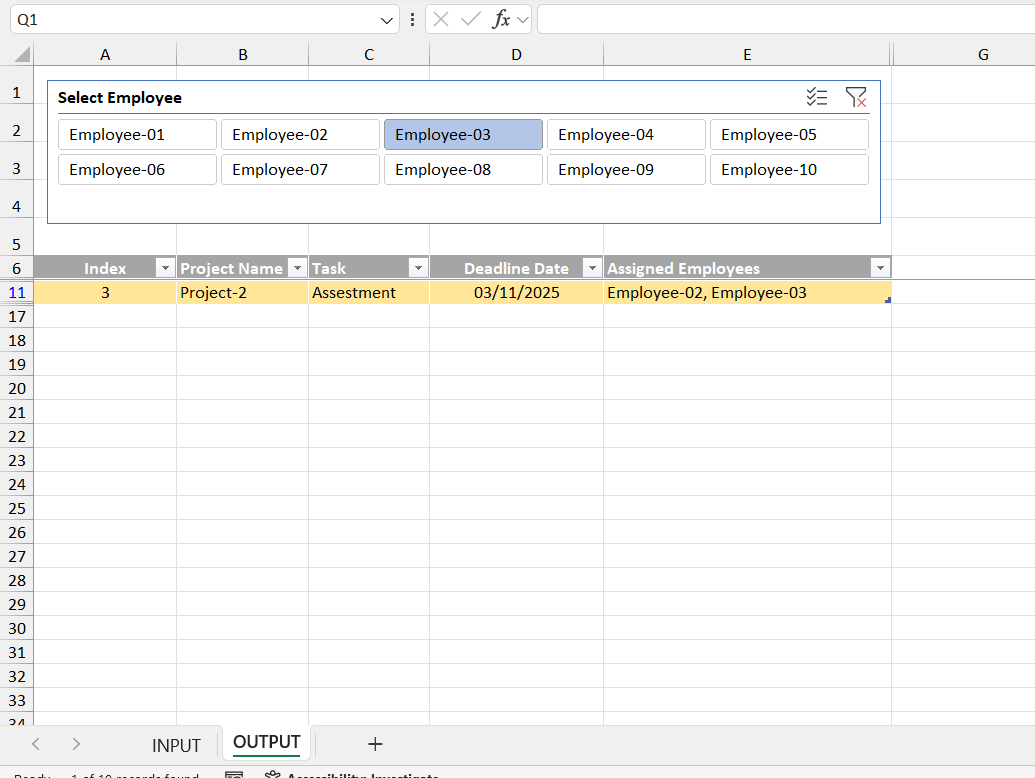Screen dimensions: 1035x778
Task: Select Employee-09 in the slicer
Action: (626, 170)
